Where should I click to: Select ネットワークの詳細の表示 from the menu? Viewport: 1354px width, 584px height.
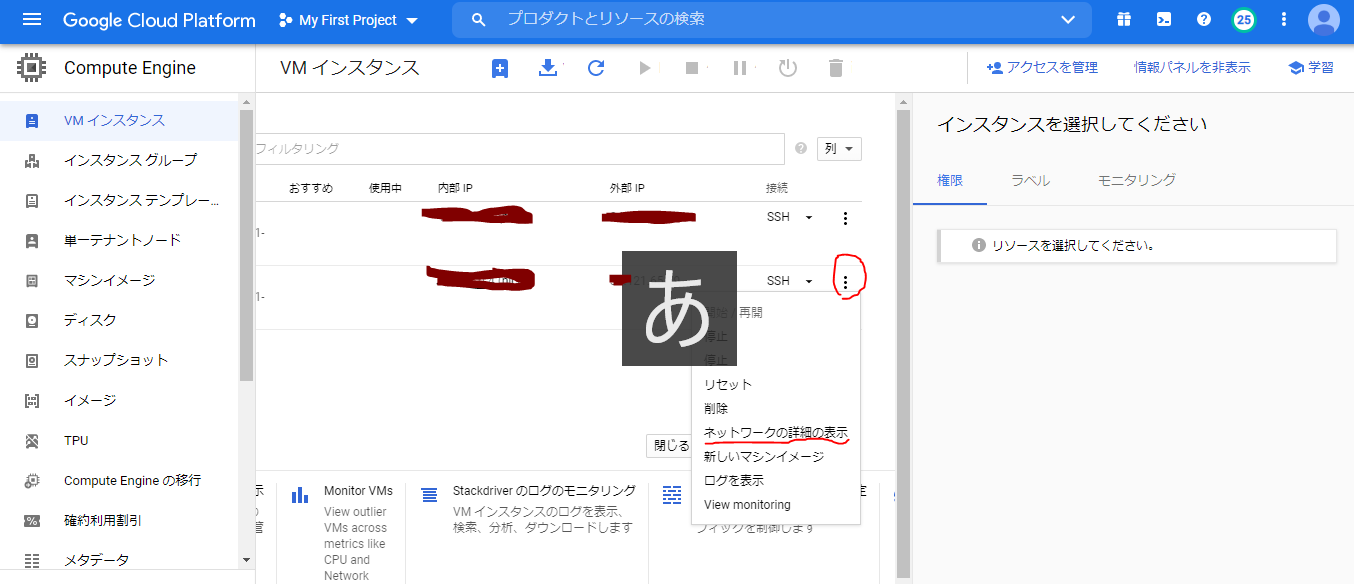click(x=777, y=432)
